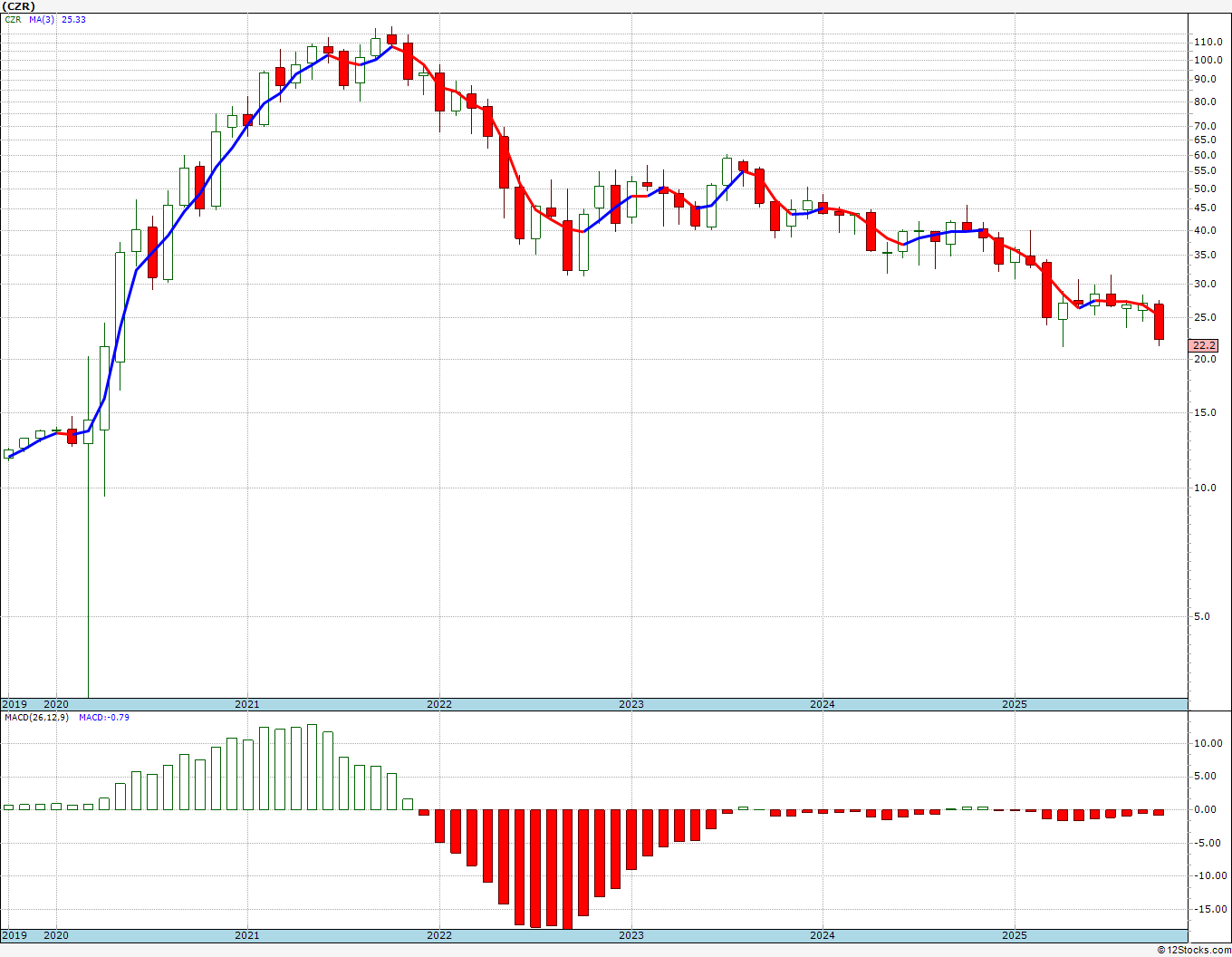Click the MACD(26,12,9) indicator label
This screenshot has height=957, width=1232.
pyautogui.click(x=35, y=718)
